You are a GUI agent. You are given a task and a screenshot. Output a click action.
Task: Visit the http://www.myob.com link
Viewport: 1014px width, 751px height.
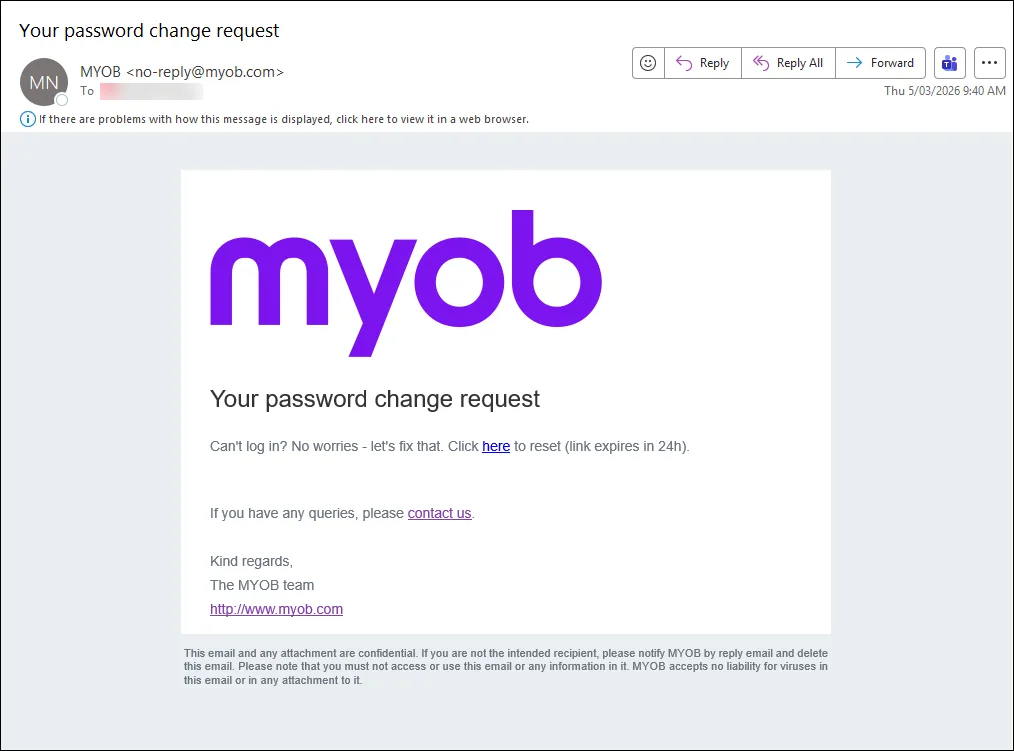click(x=276, y=609)
